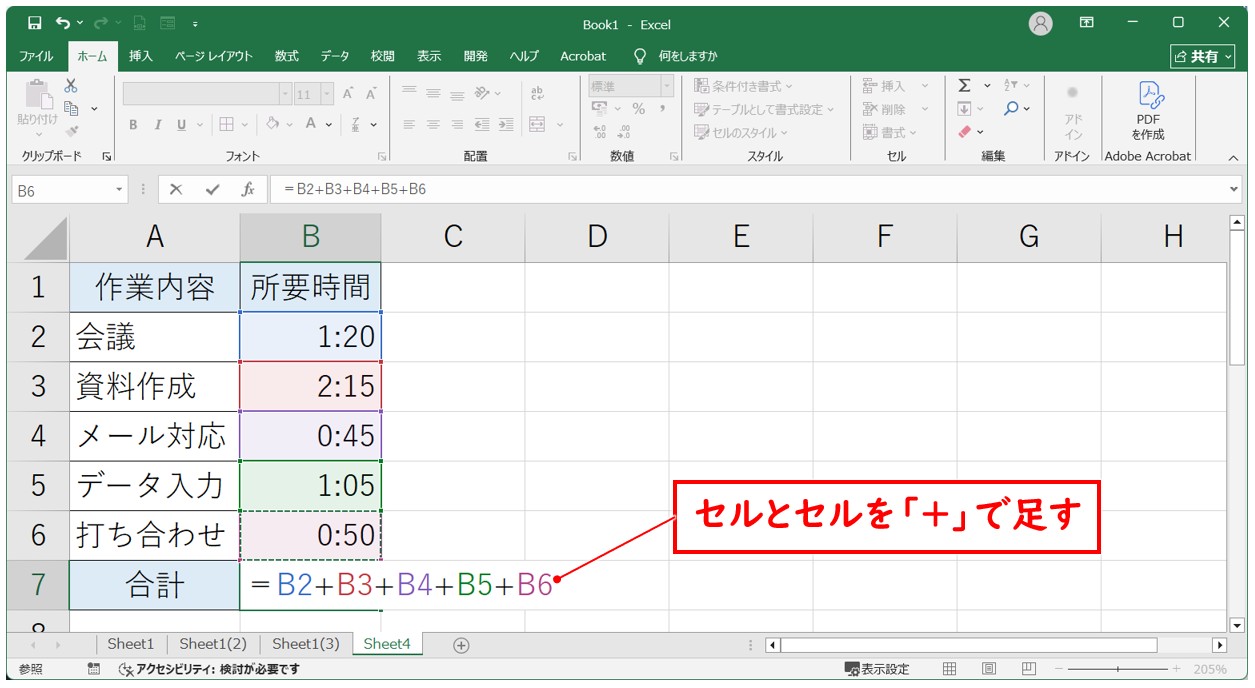Collapse the ribbon with the chevron
The width and height of the screenshot is (1255, 688).
pyautogui.click(x=1233, y=157)
